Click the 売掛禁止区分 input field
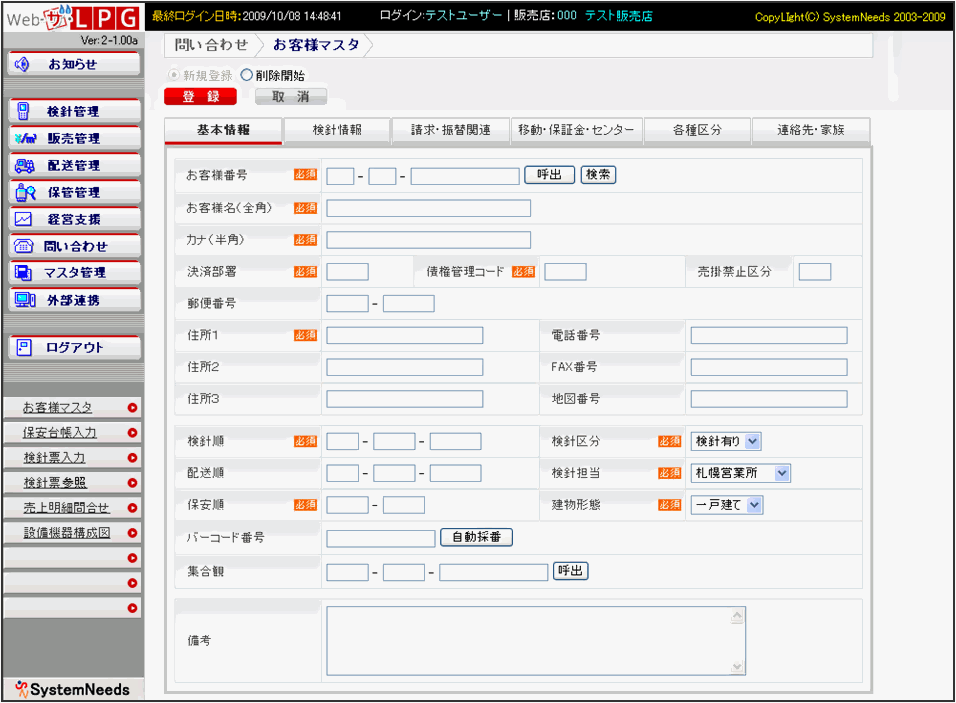 click(x=815, y=271)
